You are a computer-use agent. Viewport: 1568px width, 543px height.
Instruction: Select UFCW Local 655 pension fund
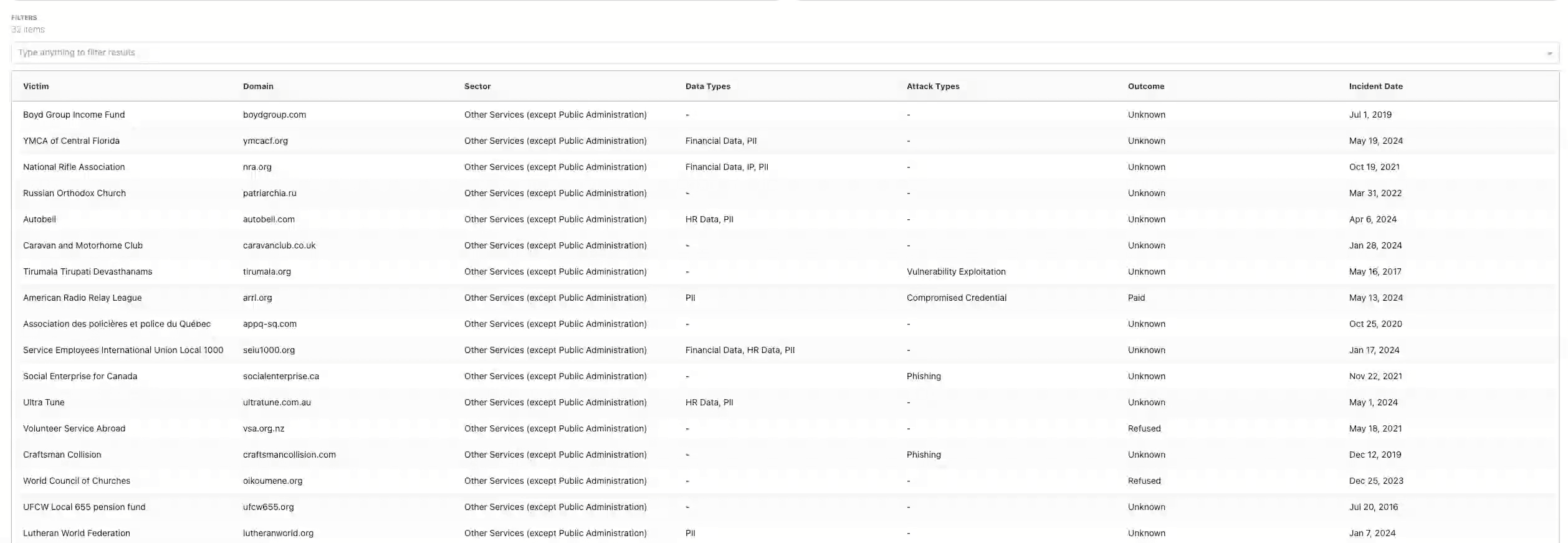pyautogui.click(x=84, y=507)
